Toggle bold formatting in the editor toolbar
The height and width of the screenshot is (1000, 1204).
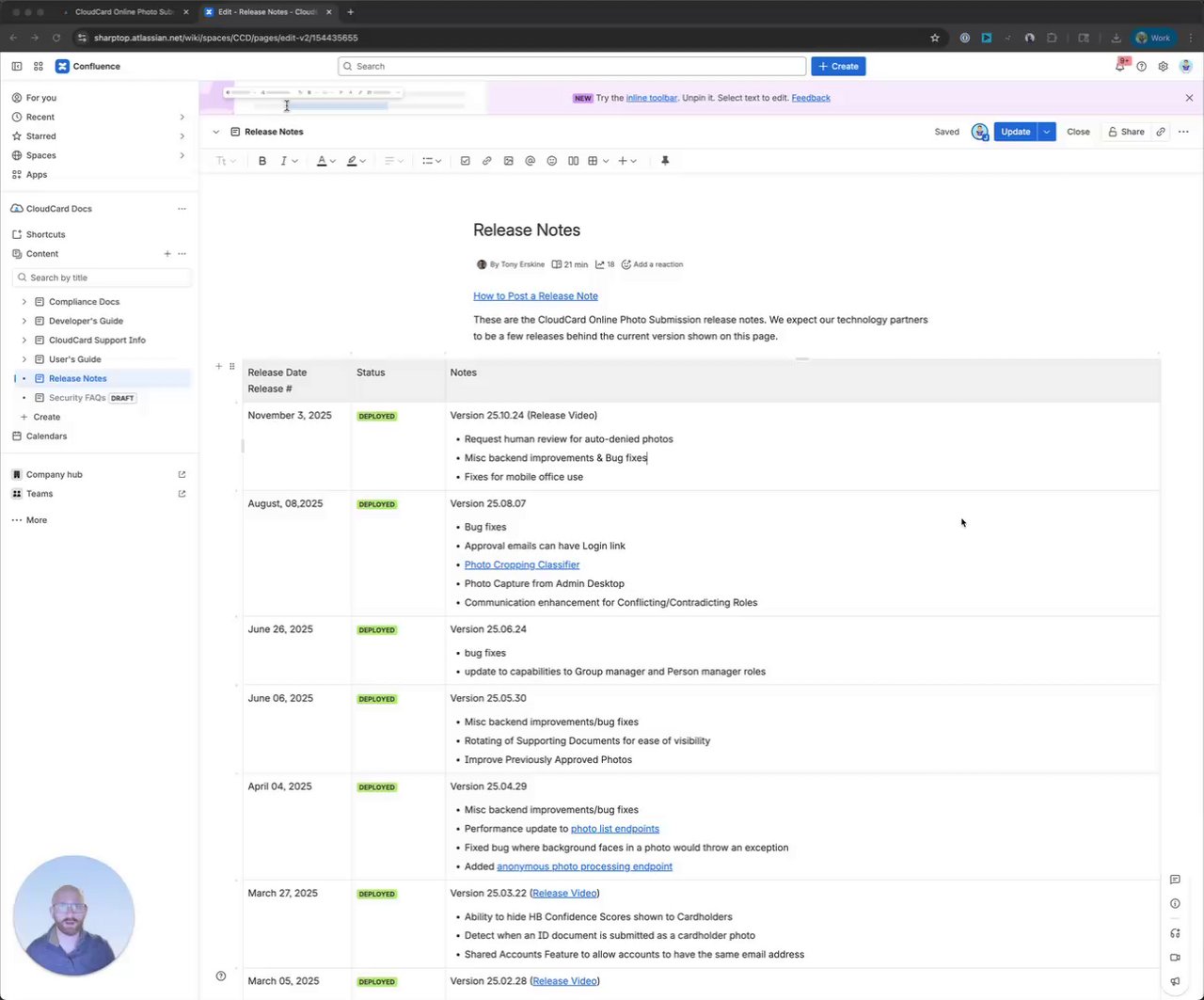262,161
